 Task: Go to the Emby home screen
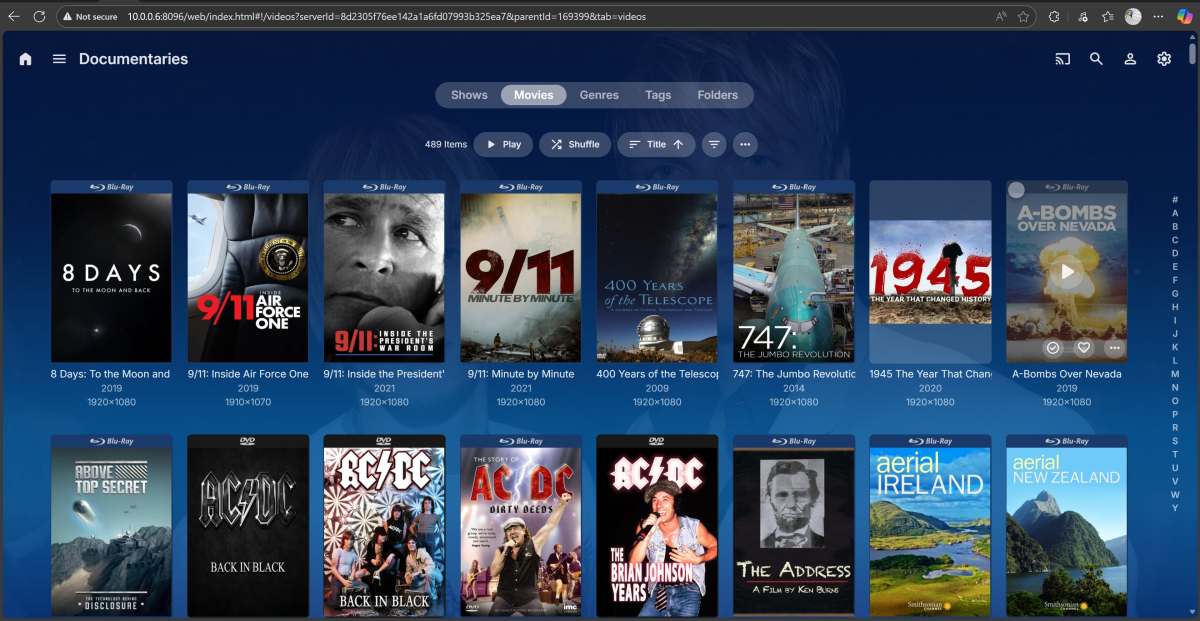click(25, 59)
